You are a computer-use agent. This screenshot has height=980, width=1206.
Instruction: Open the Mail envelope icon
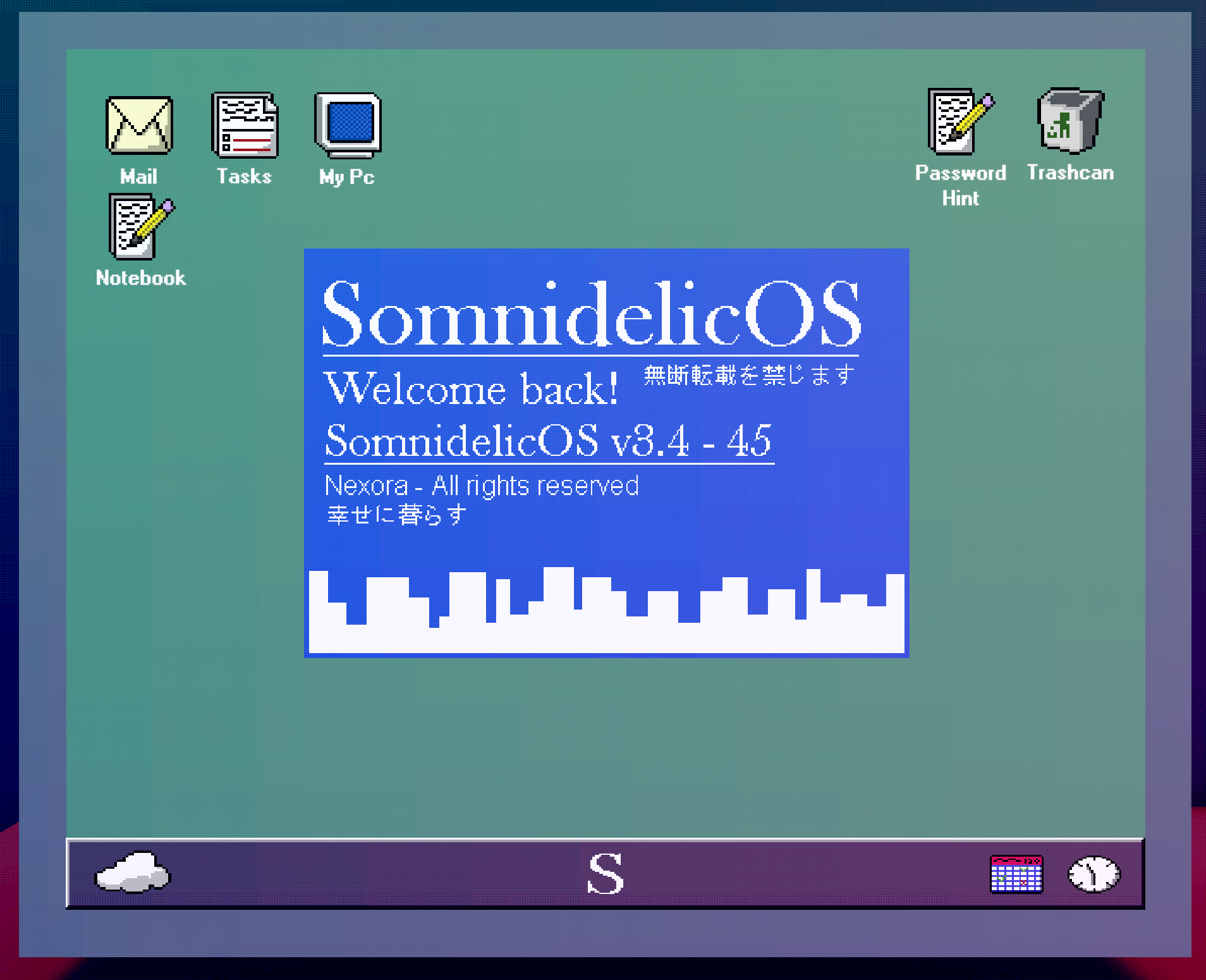139,125
